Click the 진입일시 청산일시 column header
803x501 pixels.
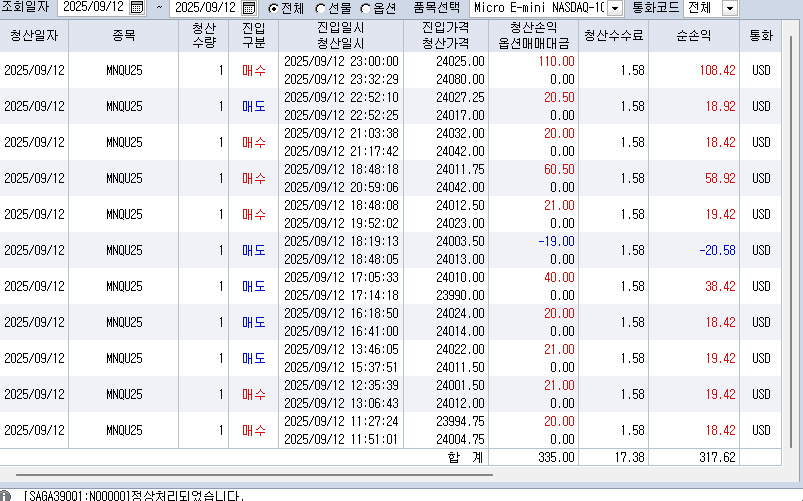click(341, 36)
